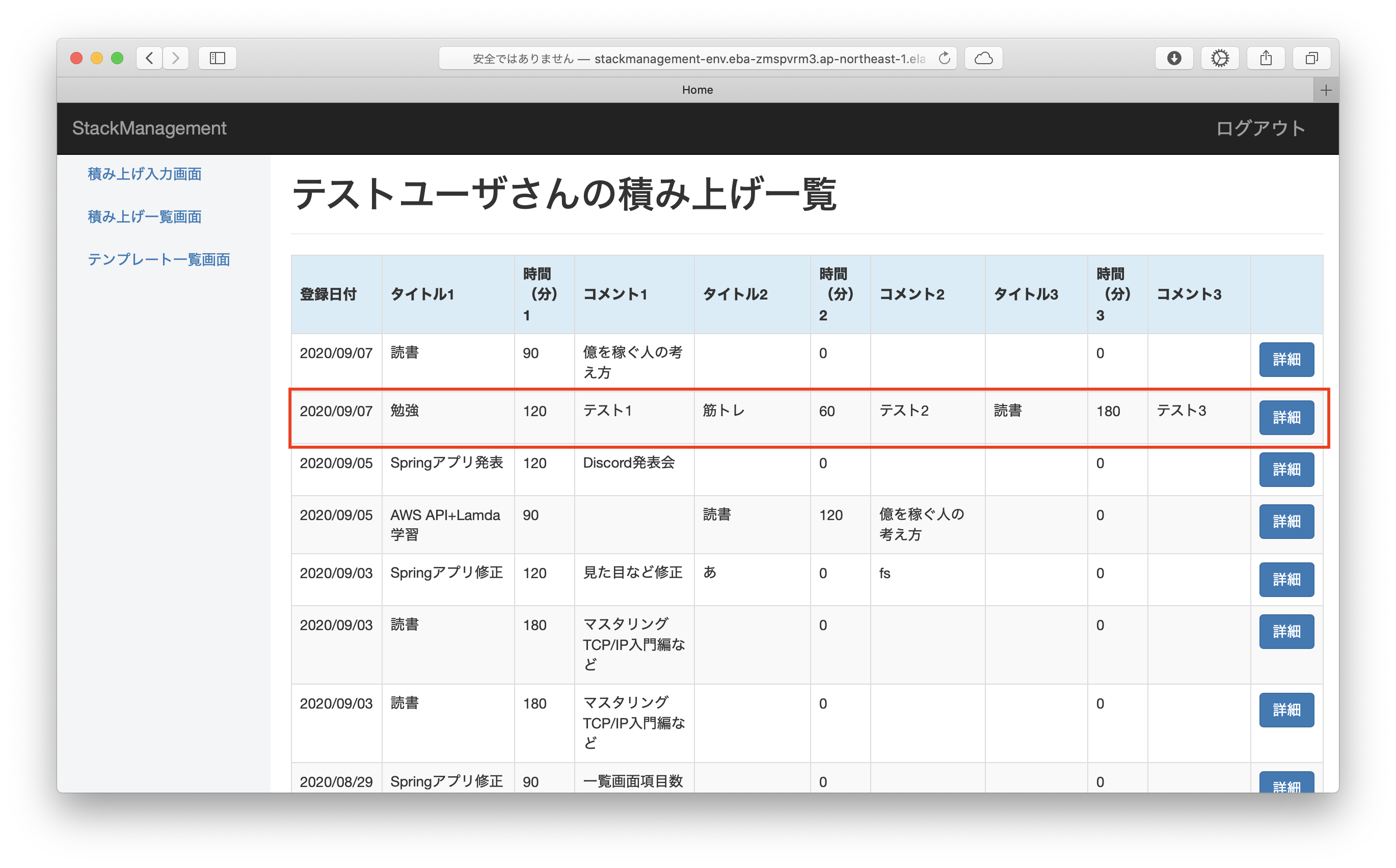
Task: Go forward with the browser forward arrow
Action: tap(176, 58)
